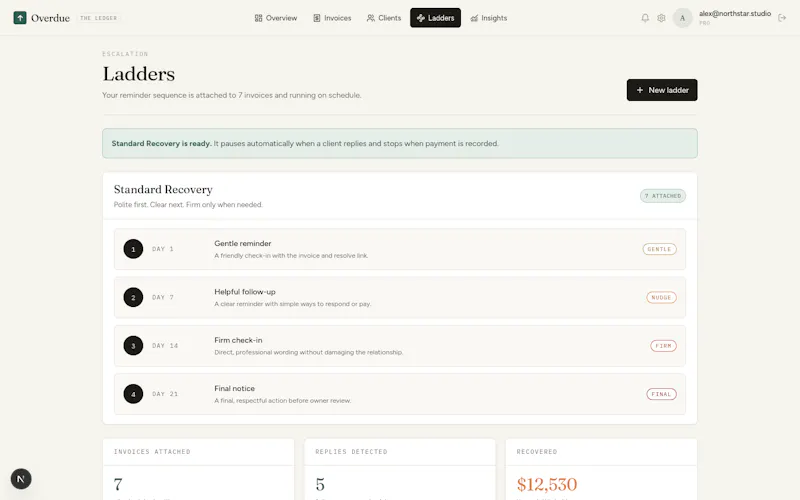Image resolution: width=800 pixels, height=500 pixels.
Task: Click the DAY 1 label
Action: 163,249
